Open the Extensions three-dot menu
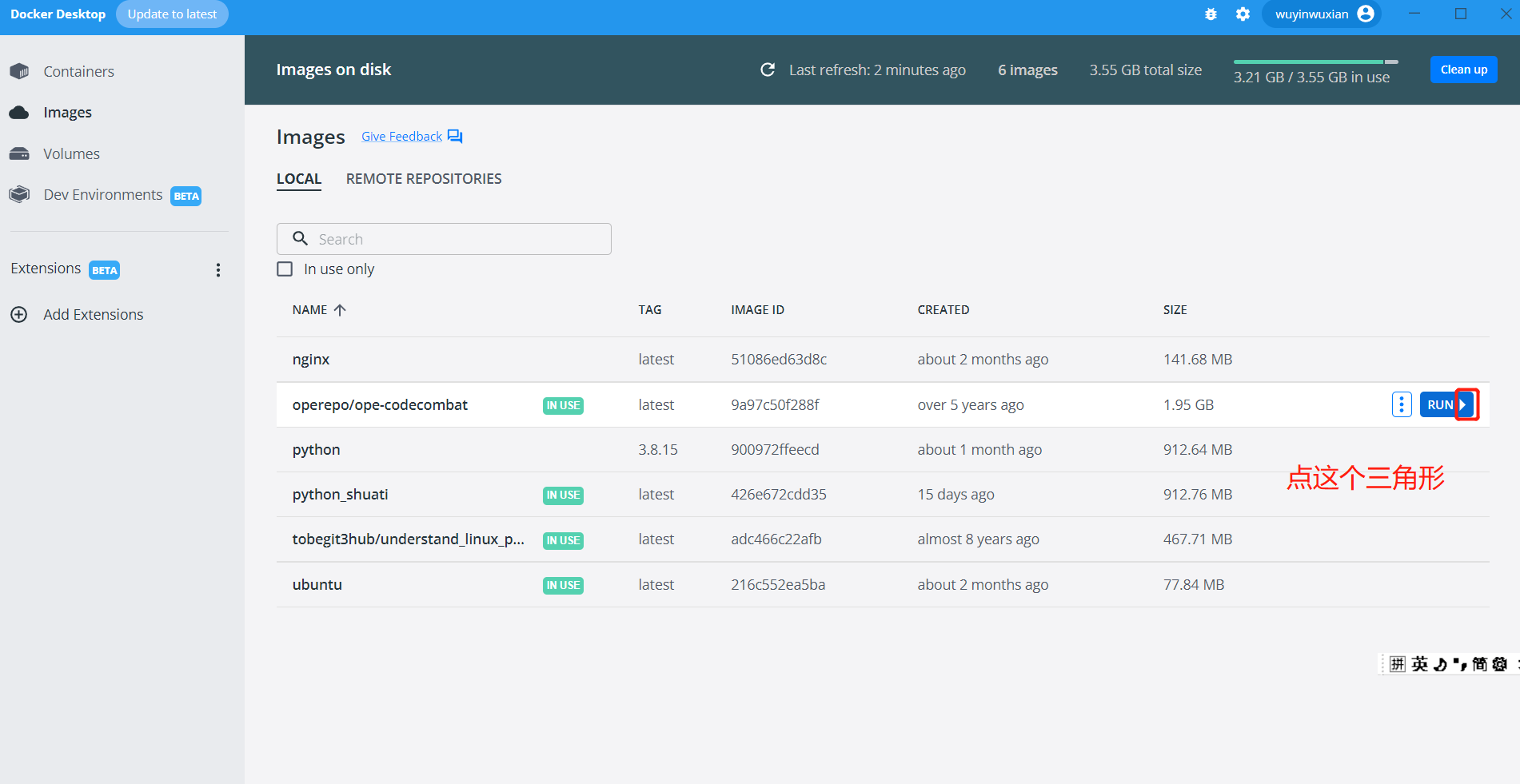The image size is (1520, 784). pyautogui.click(x=217, y=270)
